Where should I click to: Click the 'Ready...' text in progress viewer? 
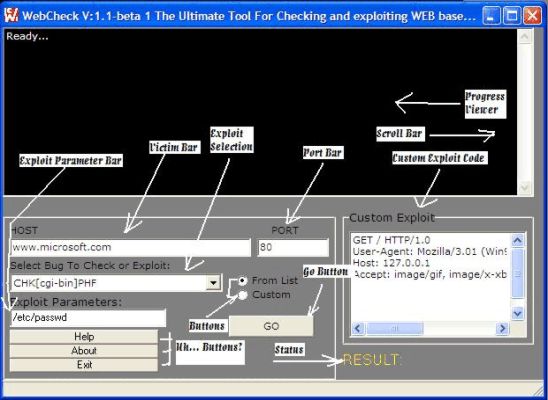27,36
